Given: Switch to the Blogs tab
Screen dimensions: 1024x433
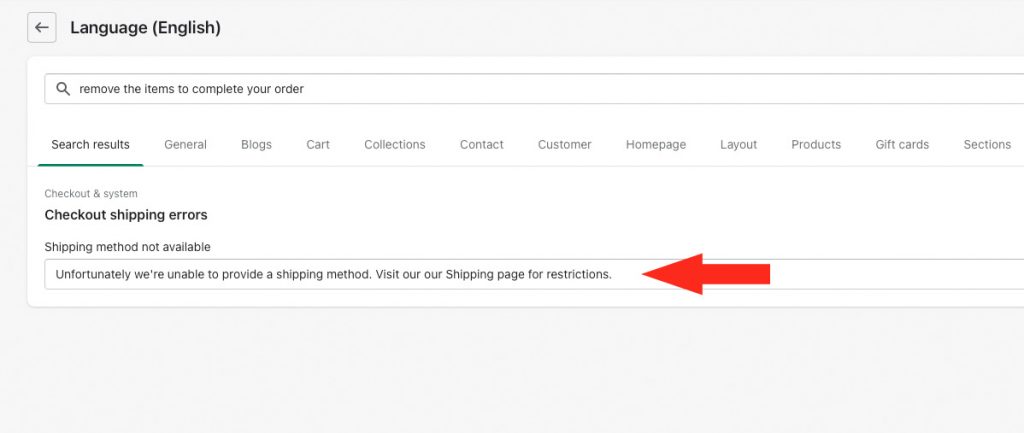Looking at the screenshot, I should click(256, 145).
